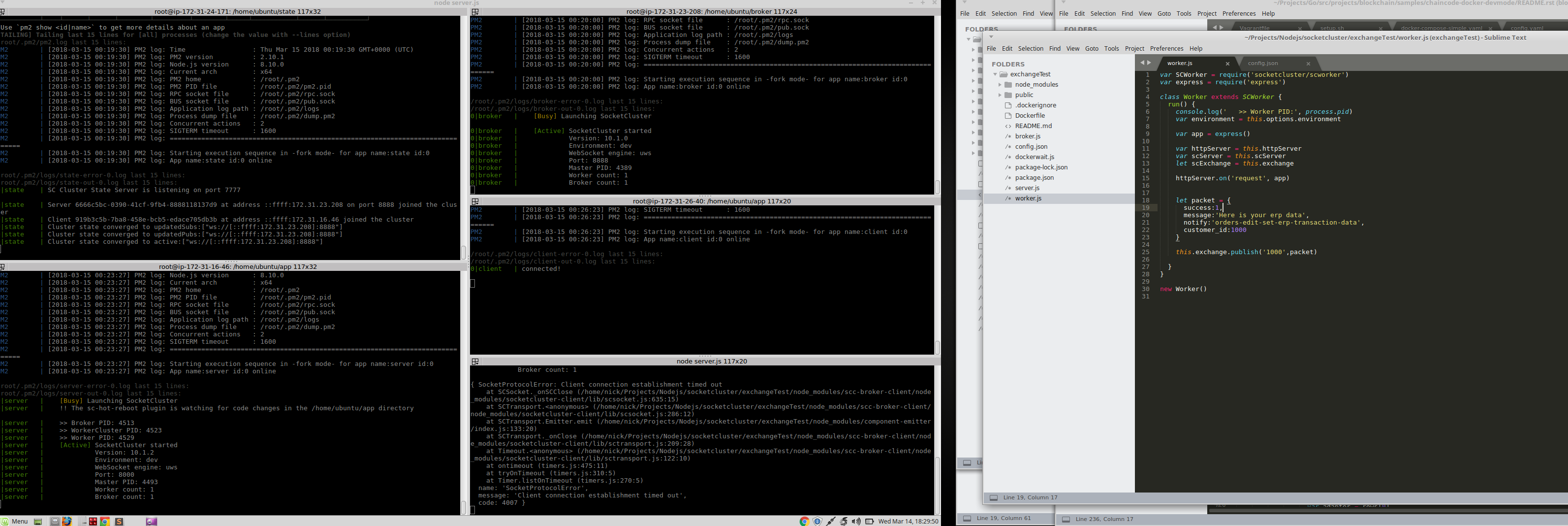
Task: Click the clock showing Wed Mar 14
Action: [902, 521]
